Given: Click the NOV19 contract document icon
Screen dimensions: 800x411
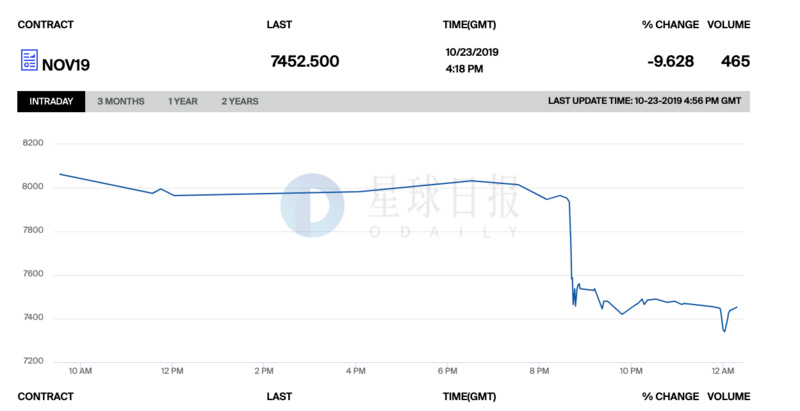Looking at the screenshot, I should 29,61.
